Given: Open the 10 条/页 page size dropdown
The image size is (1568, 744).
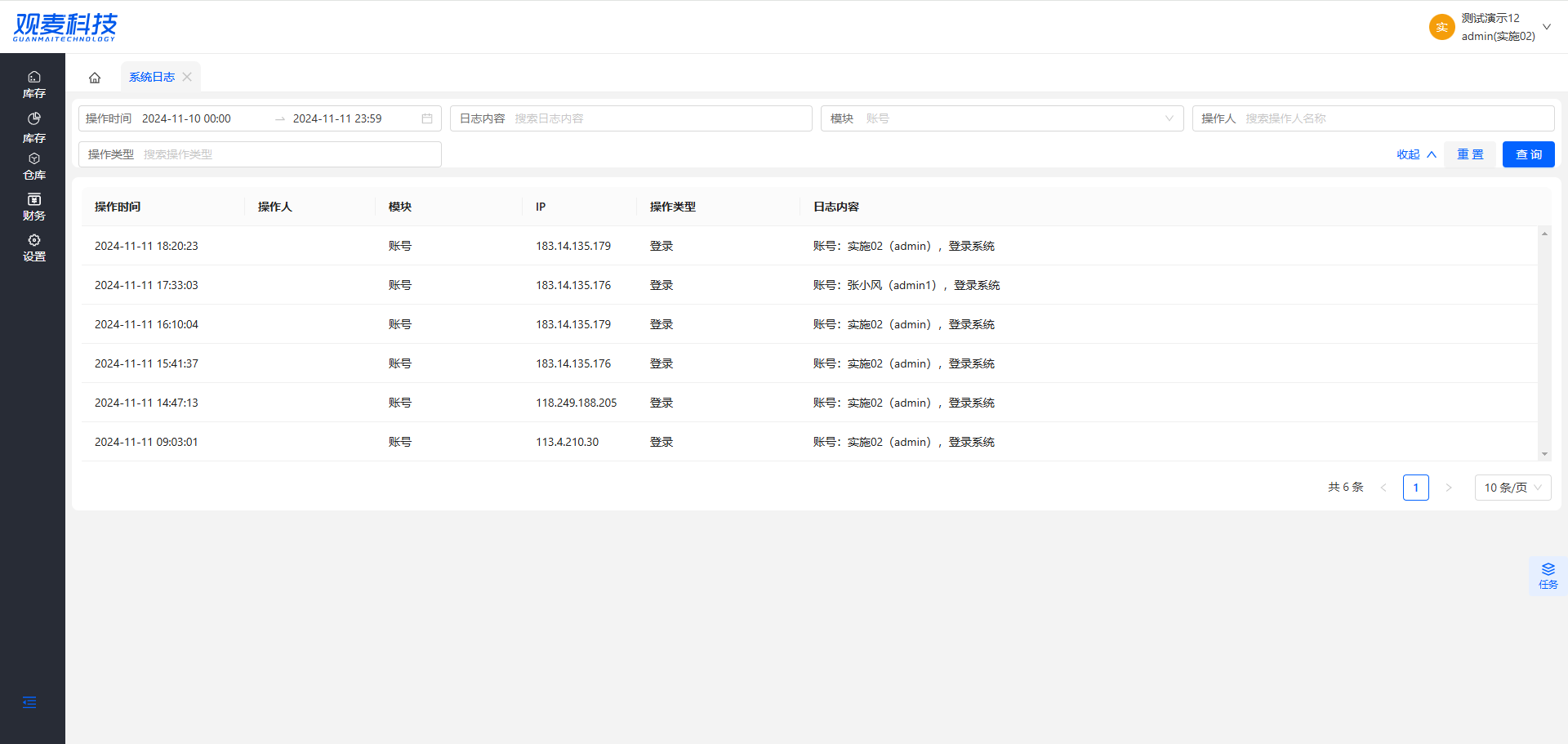Looking at the screenshot, I should pos(1512,488).
